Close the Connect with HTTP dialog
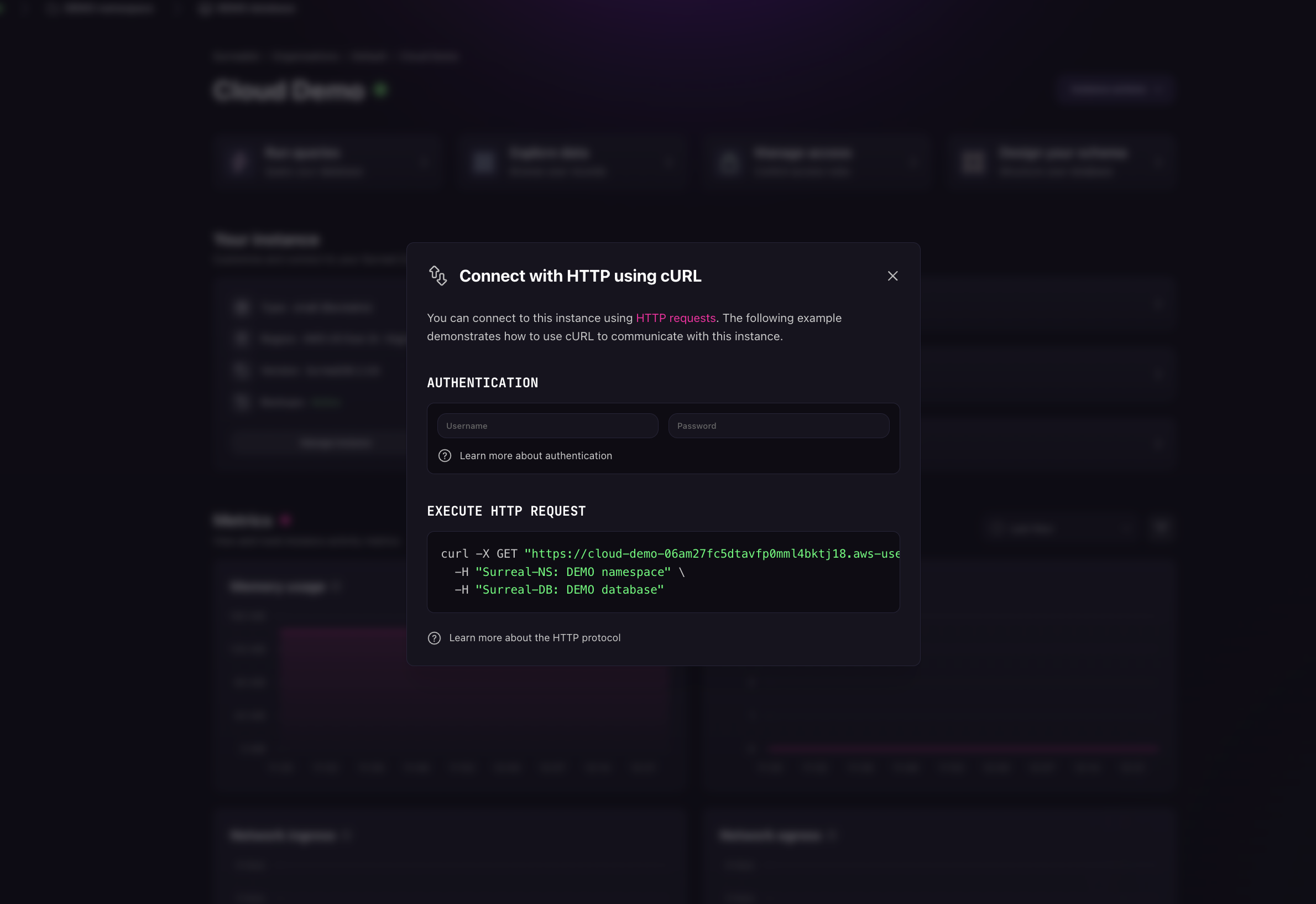This screenshot has height=904, width=1316. tap(892, 276)
